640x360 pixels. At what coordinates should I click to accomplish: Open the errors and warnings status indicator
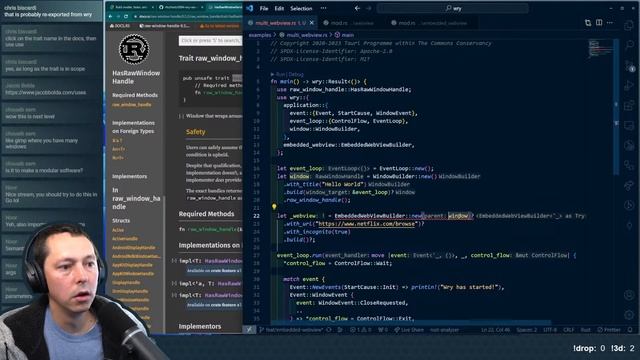click(361, 330)
